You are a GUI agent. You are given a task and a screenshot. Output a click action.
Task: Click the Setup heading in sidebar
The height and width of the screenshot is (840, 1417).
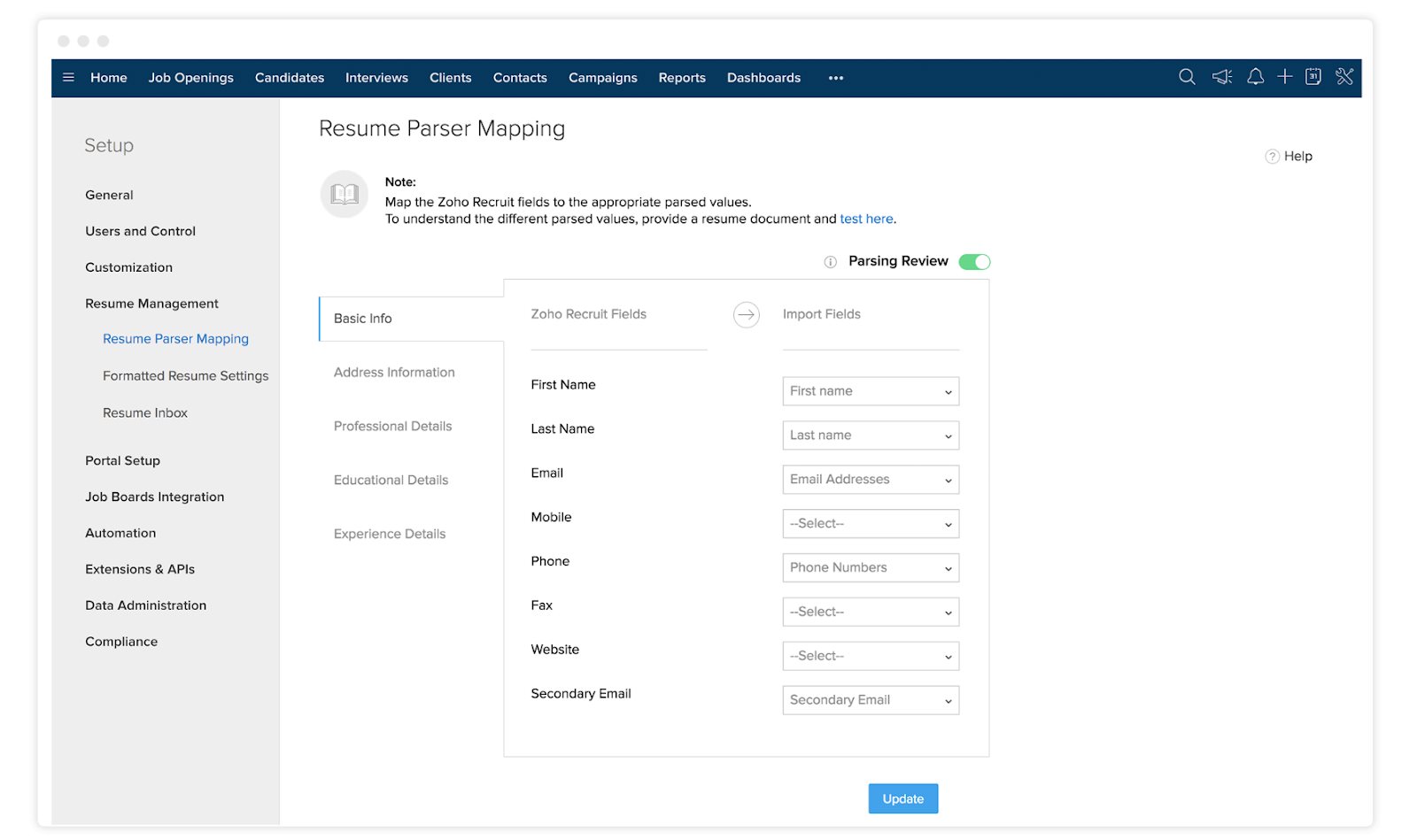[109, 146]
